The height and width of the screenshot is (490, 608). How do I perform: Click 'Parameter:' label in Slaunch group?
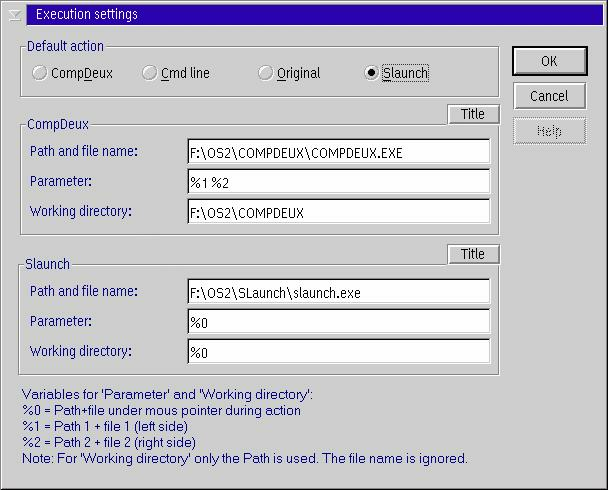[x=61, y=321]
